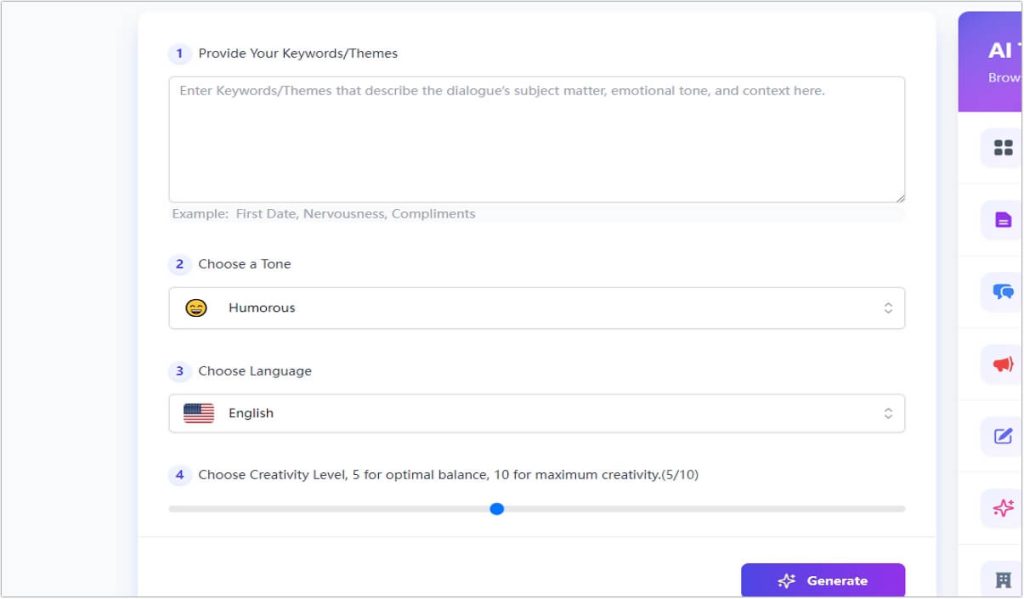Click the textarea resize handle
Screen dimensions: 1024x599
click(899, 196)
